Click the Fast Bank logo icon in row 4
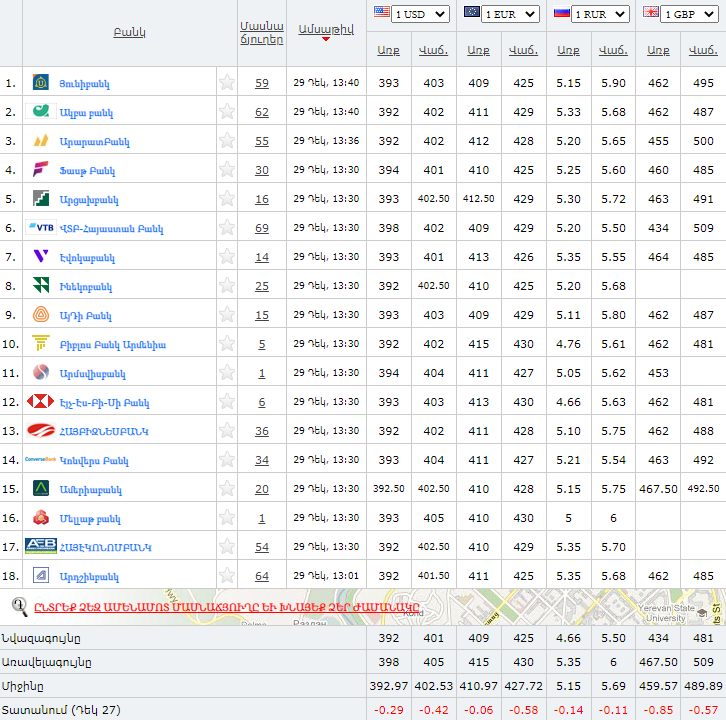 (x=41, y=169)
